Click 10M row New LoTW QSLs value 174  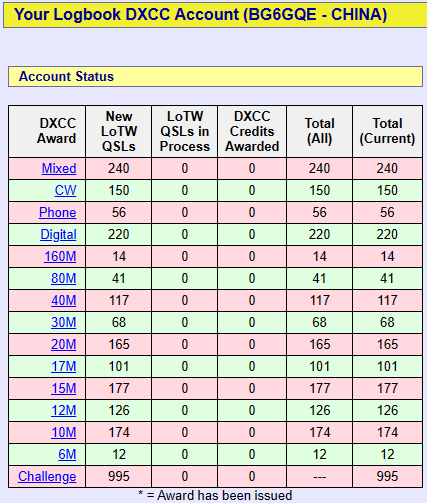pyautogui.click(x=119, y=432)
